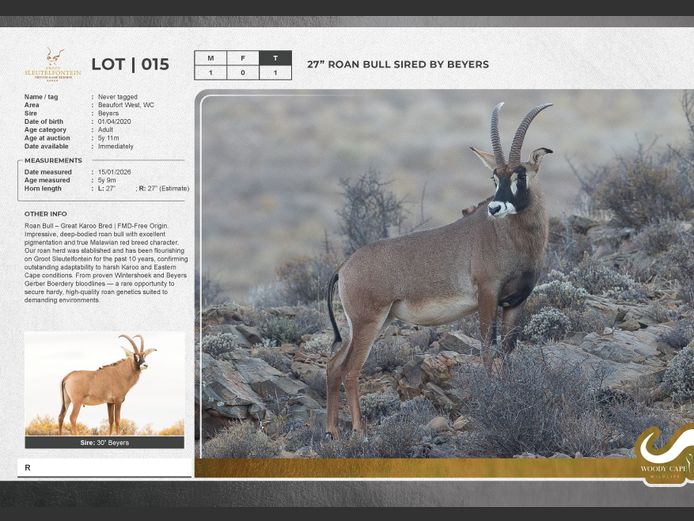Click the 'Never tagged' value
The image size is (694, 521).
118,96
